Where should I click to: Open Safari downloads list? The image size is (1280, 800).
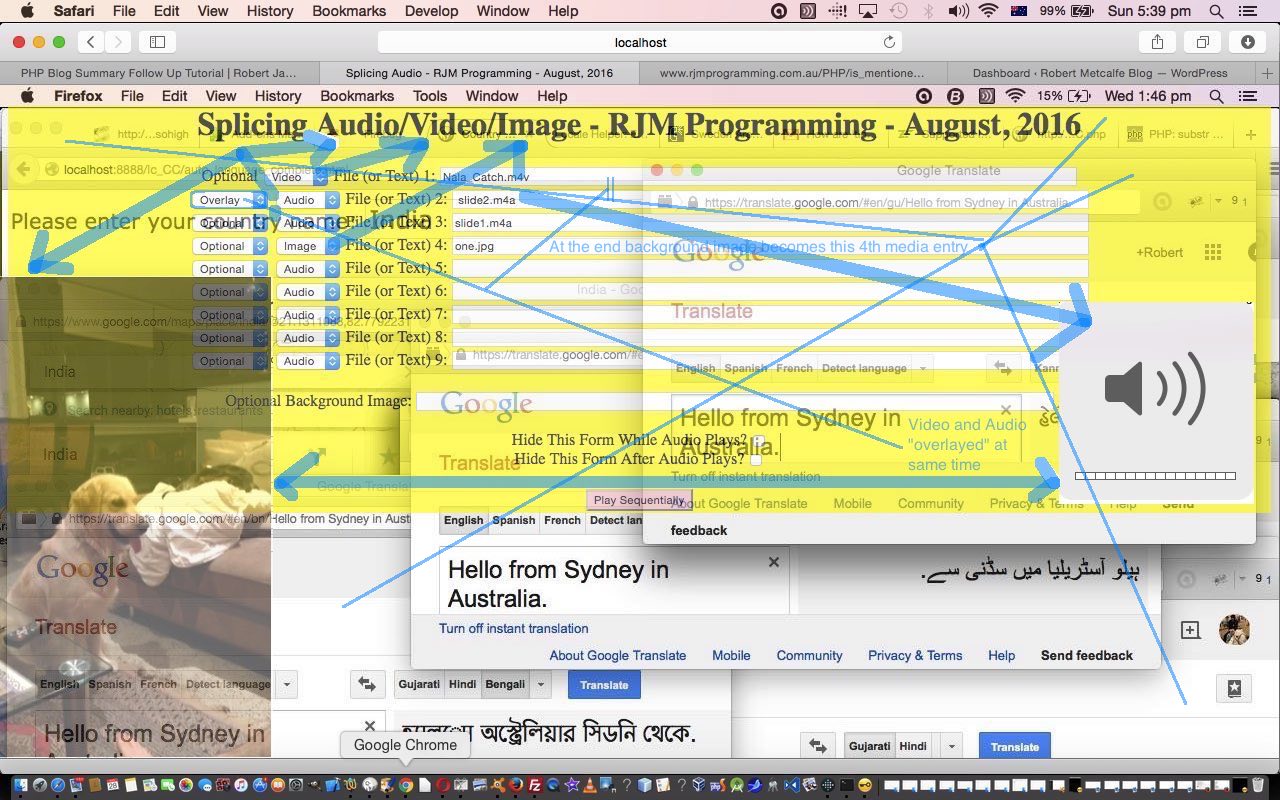(1248, 42)
